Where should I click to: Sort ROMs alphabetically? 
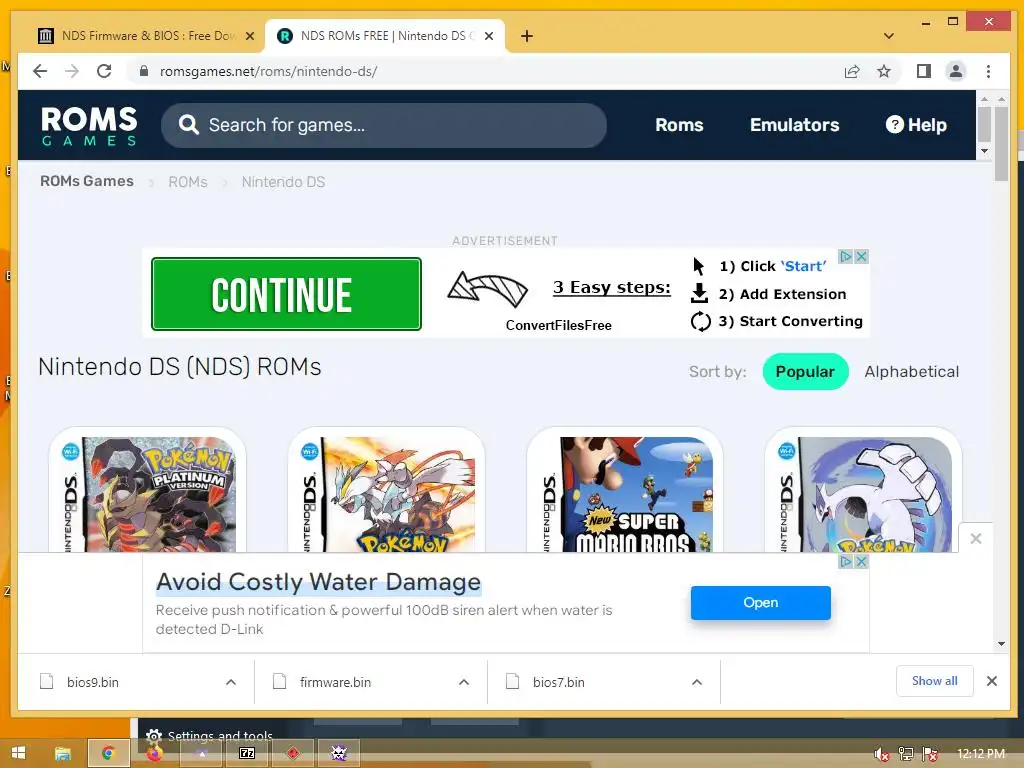(x=912, y=372)
